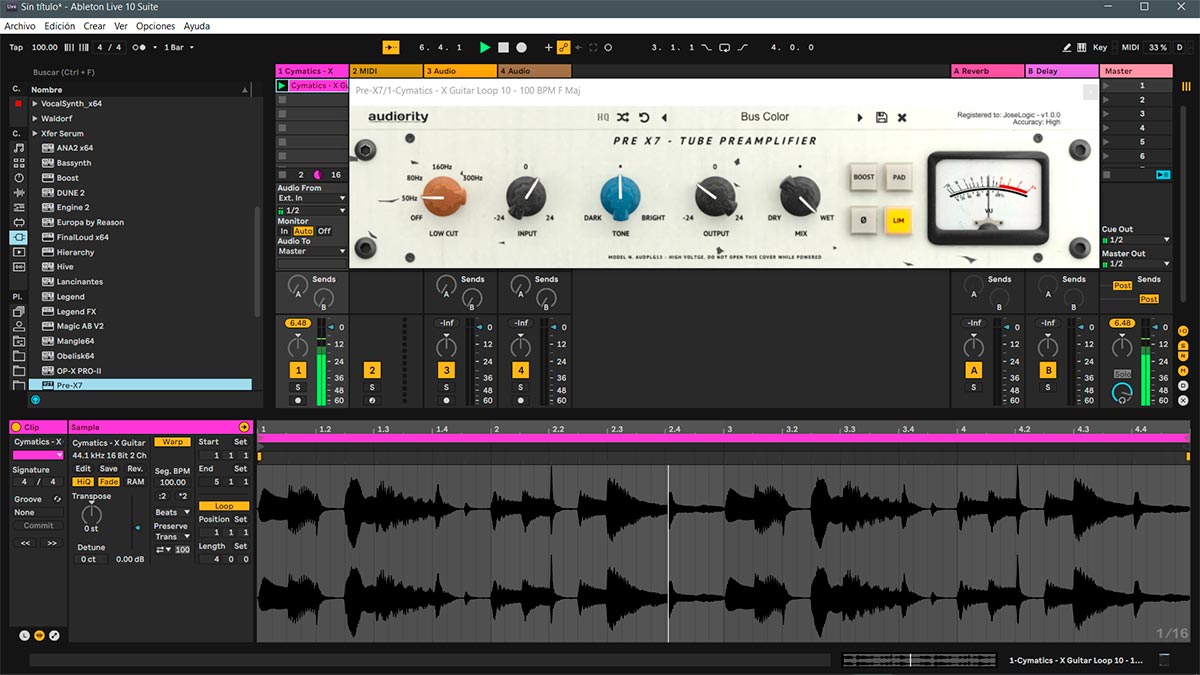1200x675 pixels.
Task: Open the Master Out 1/2 dropdown
Action: (1136, 264)
